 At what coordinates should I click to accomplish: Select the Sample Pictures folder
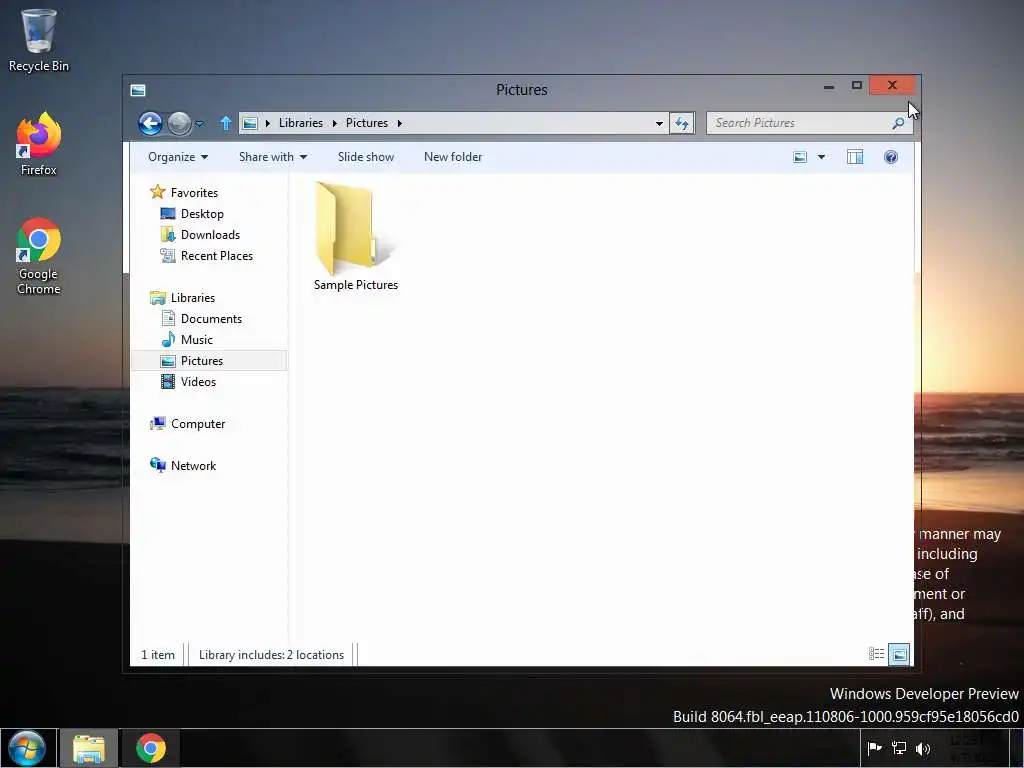(x=356, y=236)
